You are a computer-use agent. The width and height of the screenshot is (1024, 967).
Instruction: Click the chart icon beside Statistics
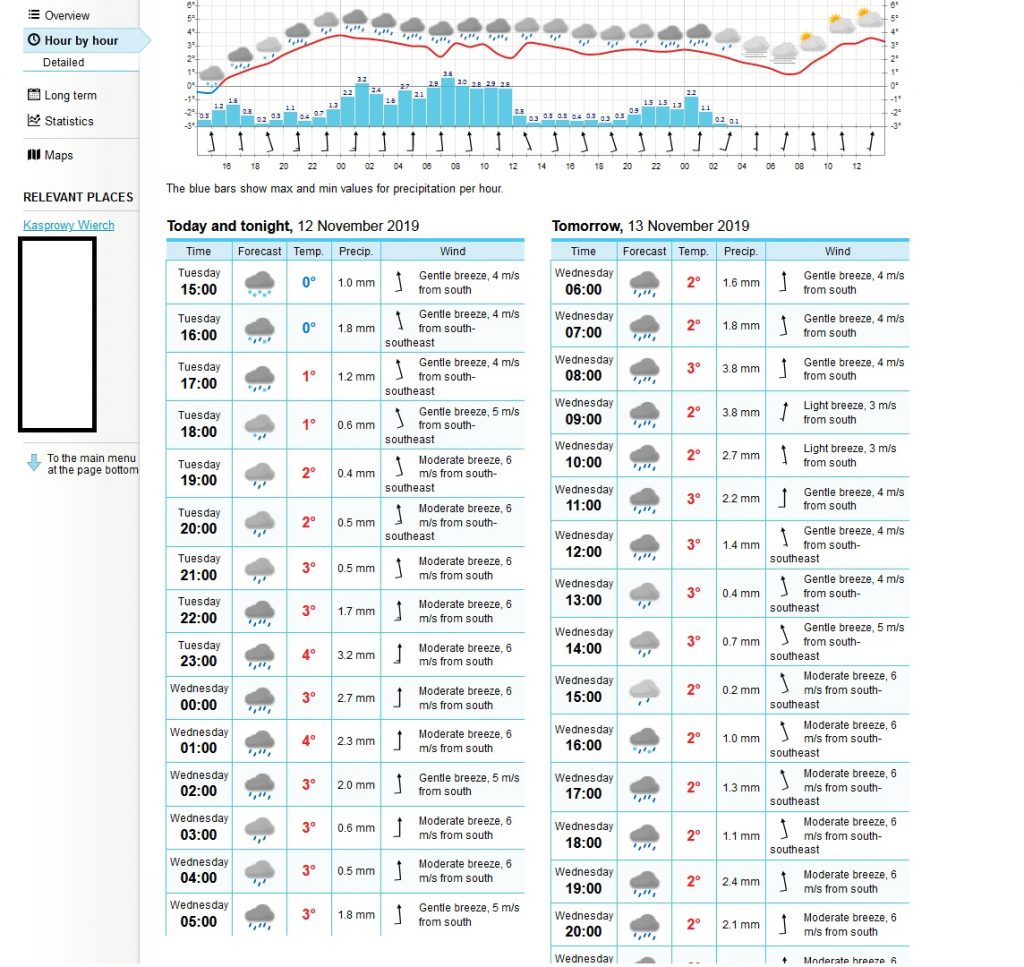click(x=34, y=120)
